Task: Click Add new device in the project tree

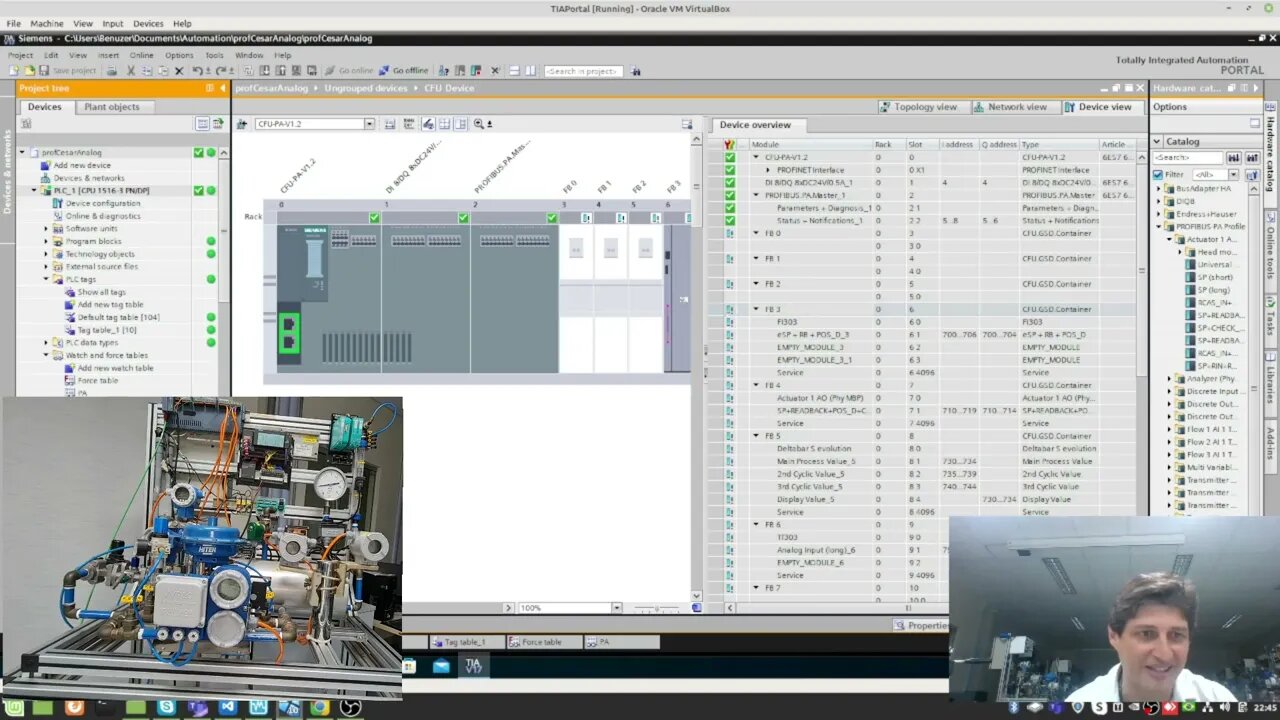Action: click(82, 165)
